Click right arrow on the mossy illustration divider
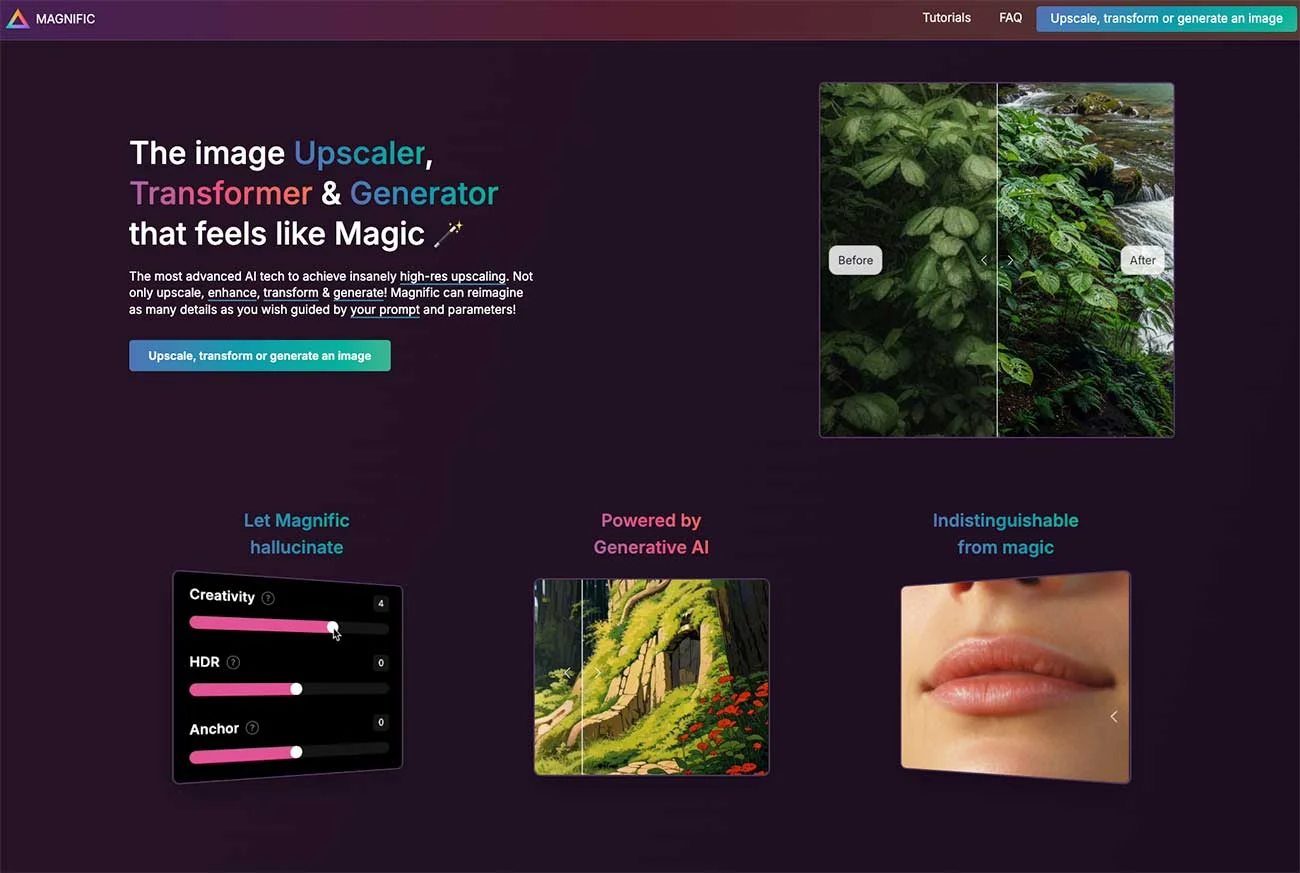Screen dimensions: 1300x873 coord(597,672)
